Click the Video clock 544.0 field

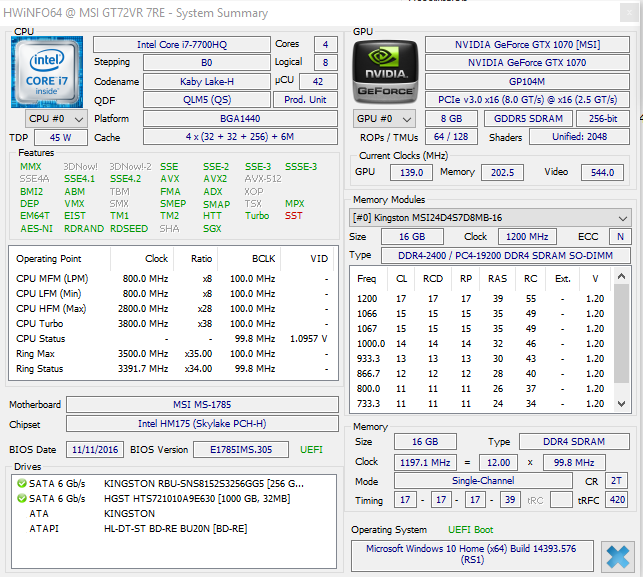click(x=602, y=173)
